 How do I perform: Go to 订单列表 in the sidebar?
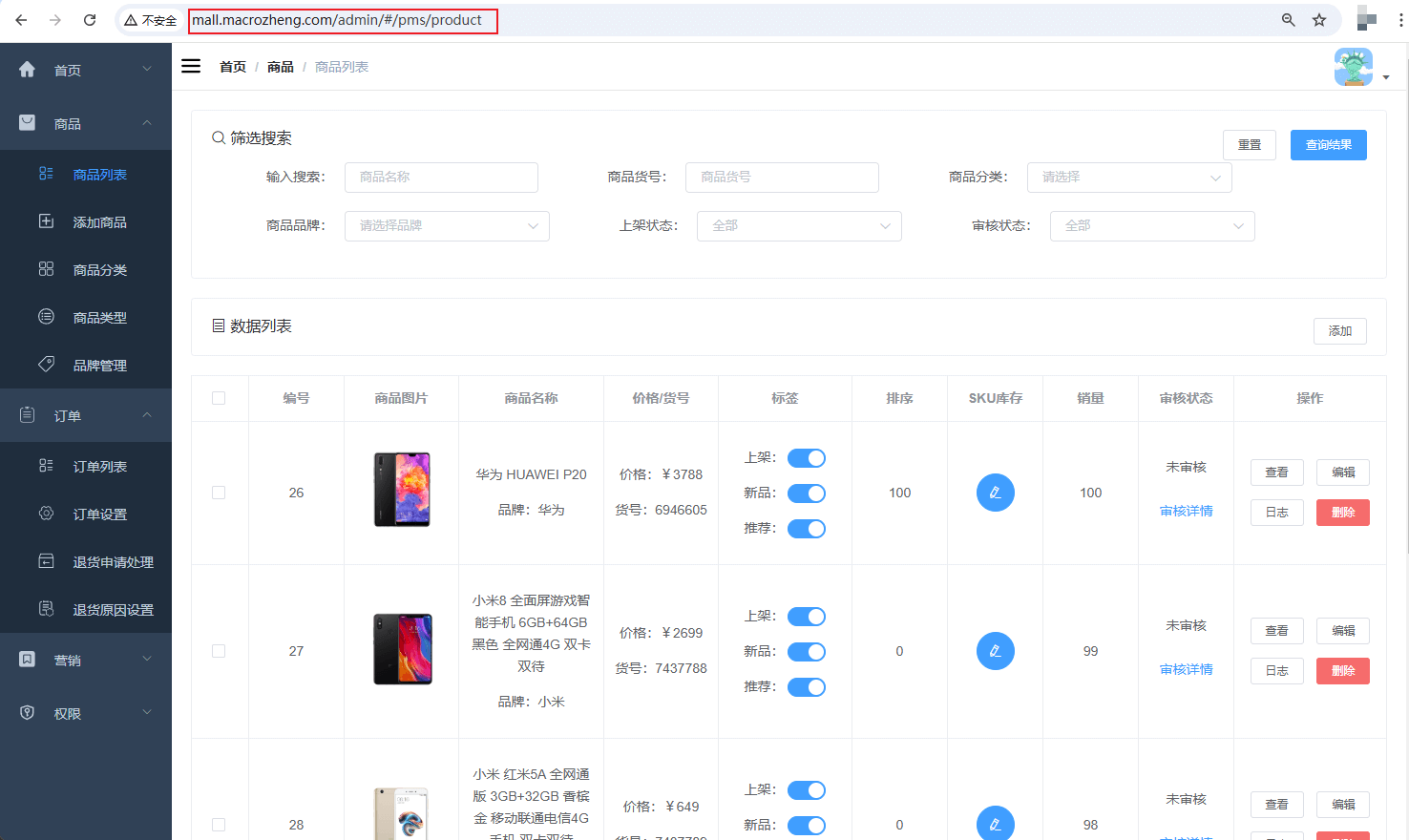[99, 467]
